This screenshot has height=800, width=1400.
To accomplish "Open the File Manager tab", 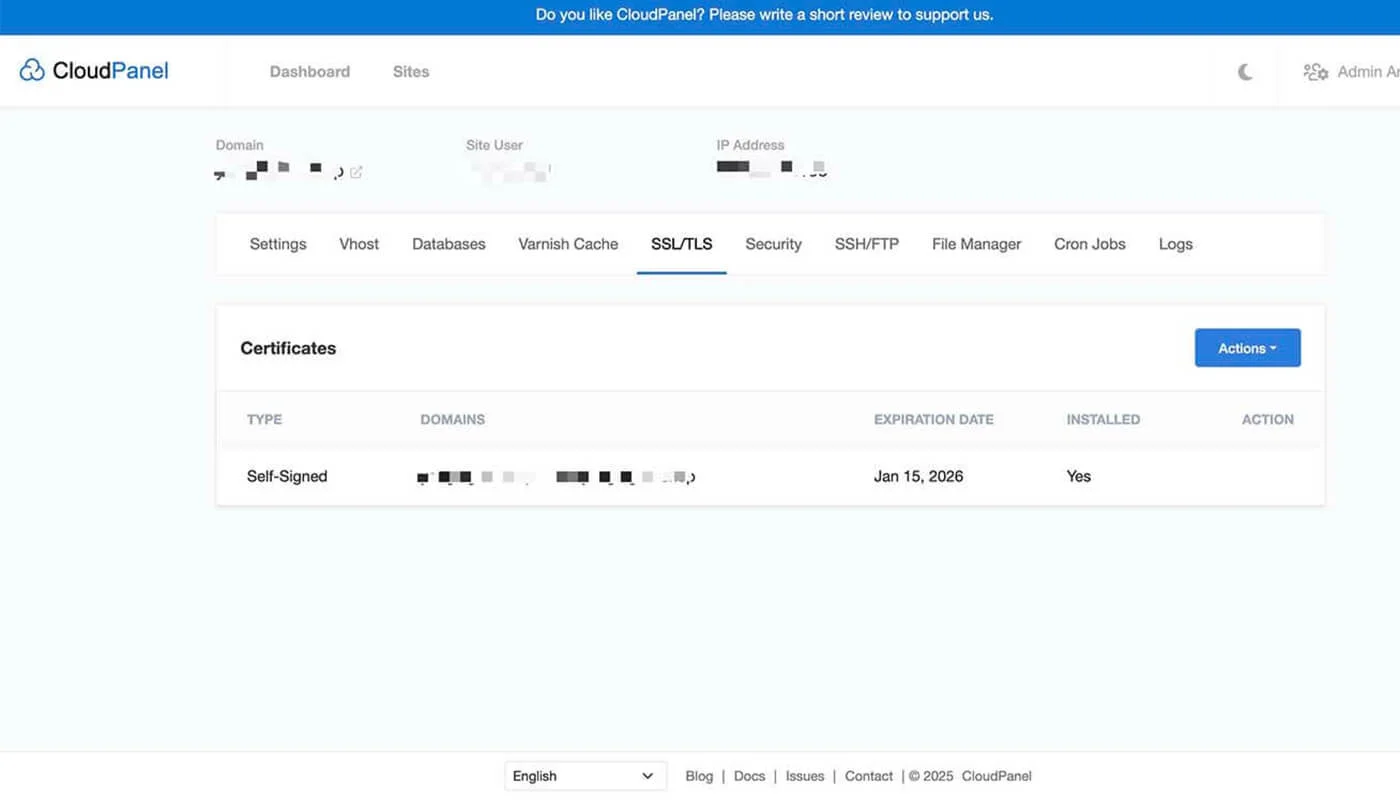I will 976,243.
